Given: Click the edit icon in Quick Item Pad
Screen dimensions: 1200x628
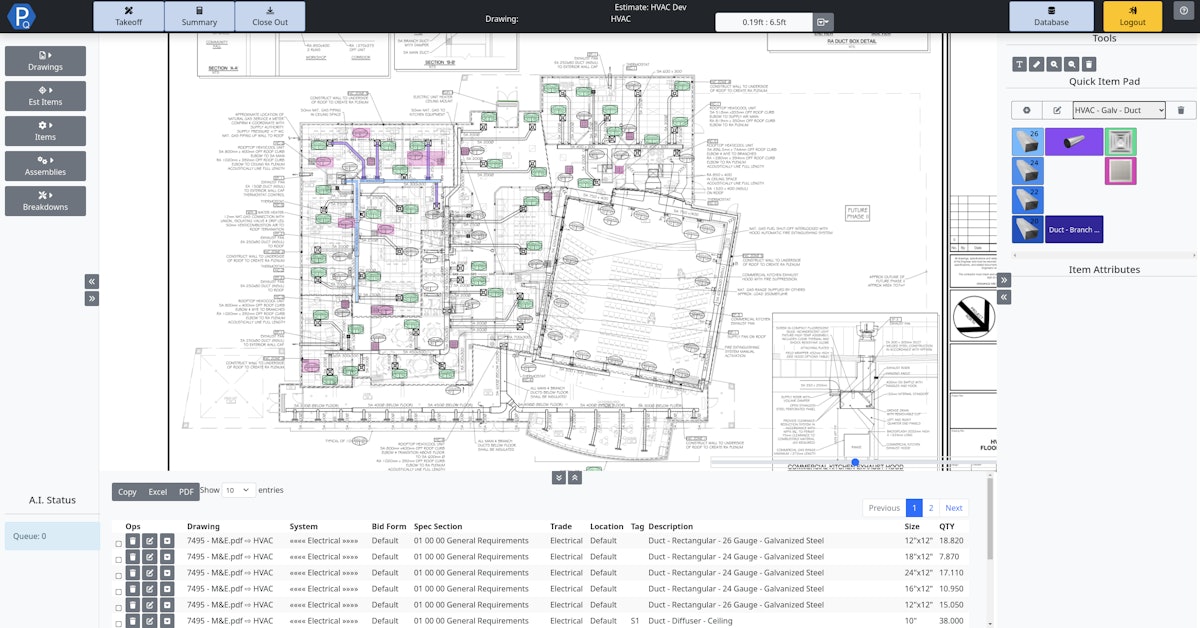Looking at the screenshot, I should point(1057,110).
